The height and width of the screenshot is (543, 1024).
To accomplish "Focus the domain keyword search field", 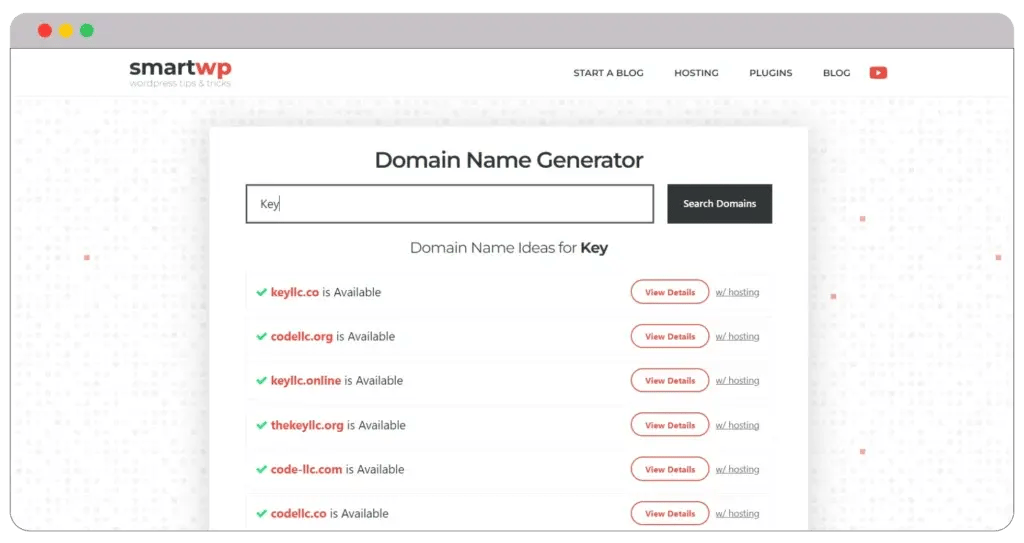I will 450,204.
